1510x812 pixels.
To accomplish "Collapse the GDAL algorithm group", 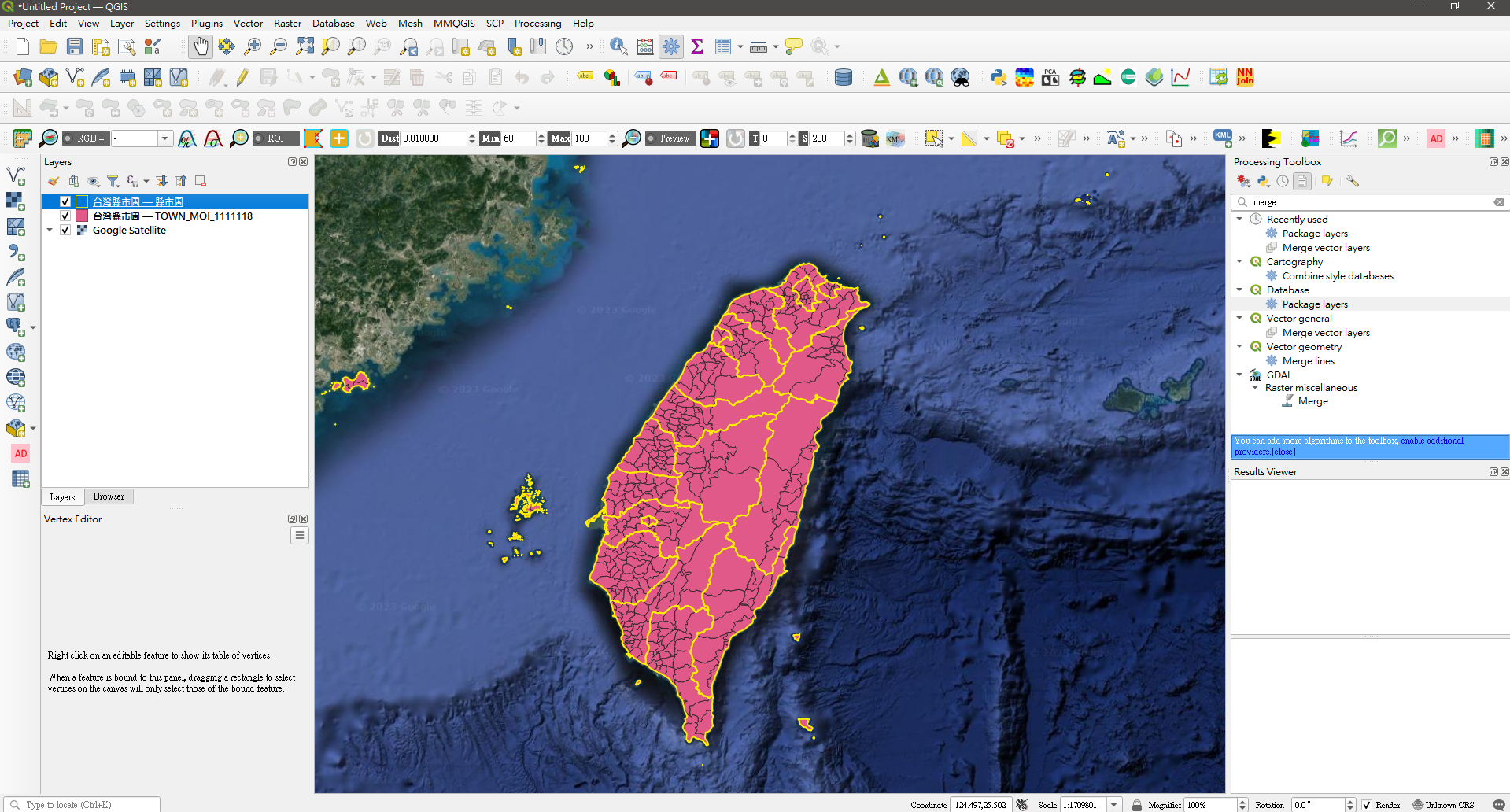I will pos(1241,375).
